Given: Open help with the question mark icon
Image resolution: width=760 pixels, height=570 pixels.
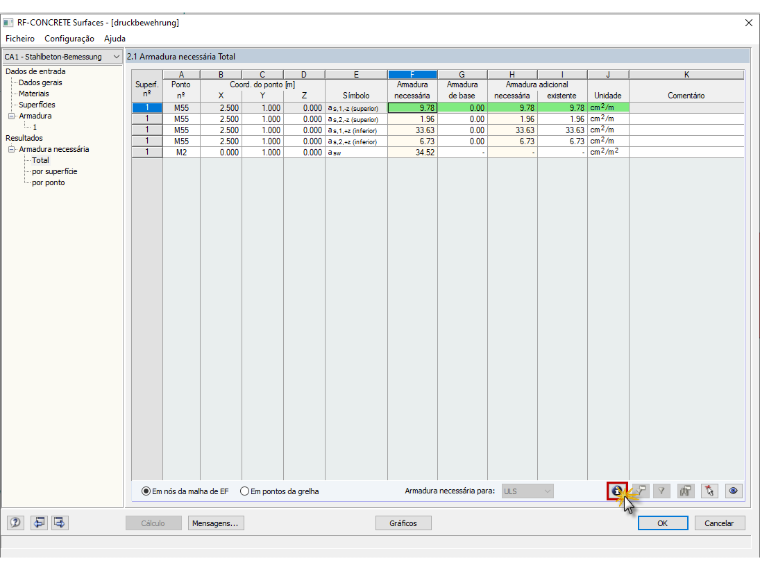Looking at the screenshot, I should click(x=16, y=522).
